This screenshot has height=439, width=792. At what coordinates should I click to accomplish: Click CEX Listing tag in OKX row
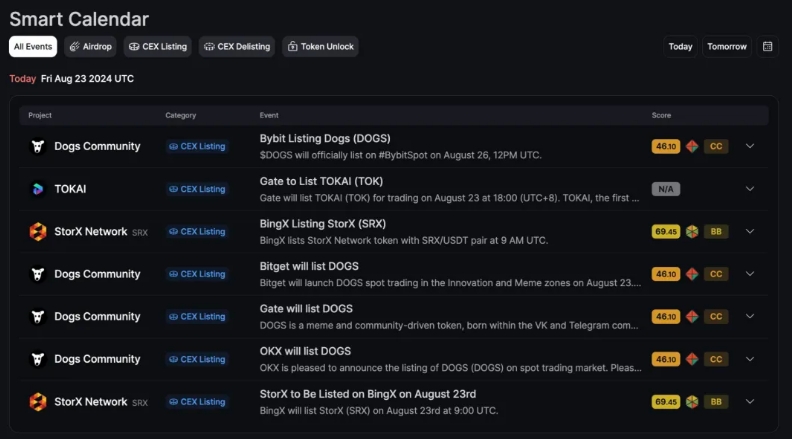click(197, 359)
